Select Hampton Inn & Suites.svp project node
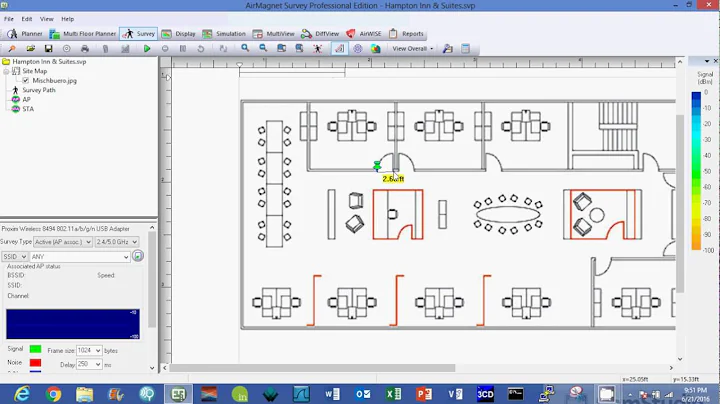Viewport: 720px width, 404px height. [49, 62]
